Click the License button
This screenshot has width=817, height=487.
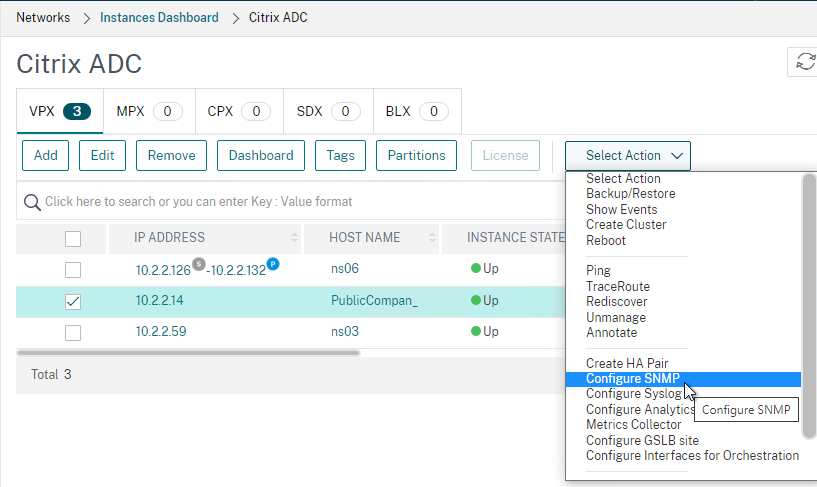click(505, 156)
